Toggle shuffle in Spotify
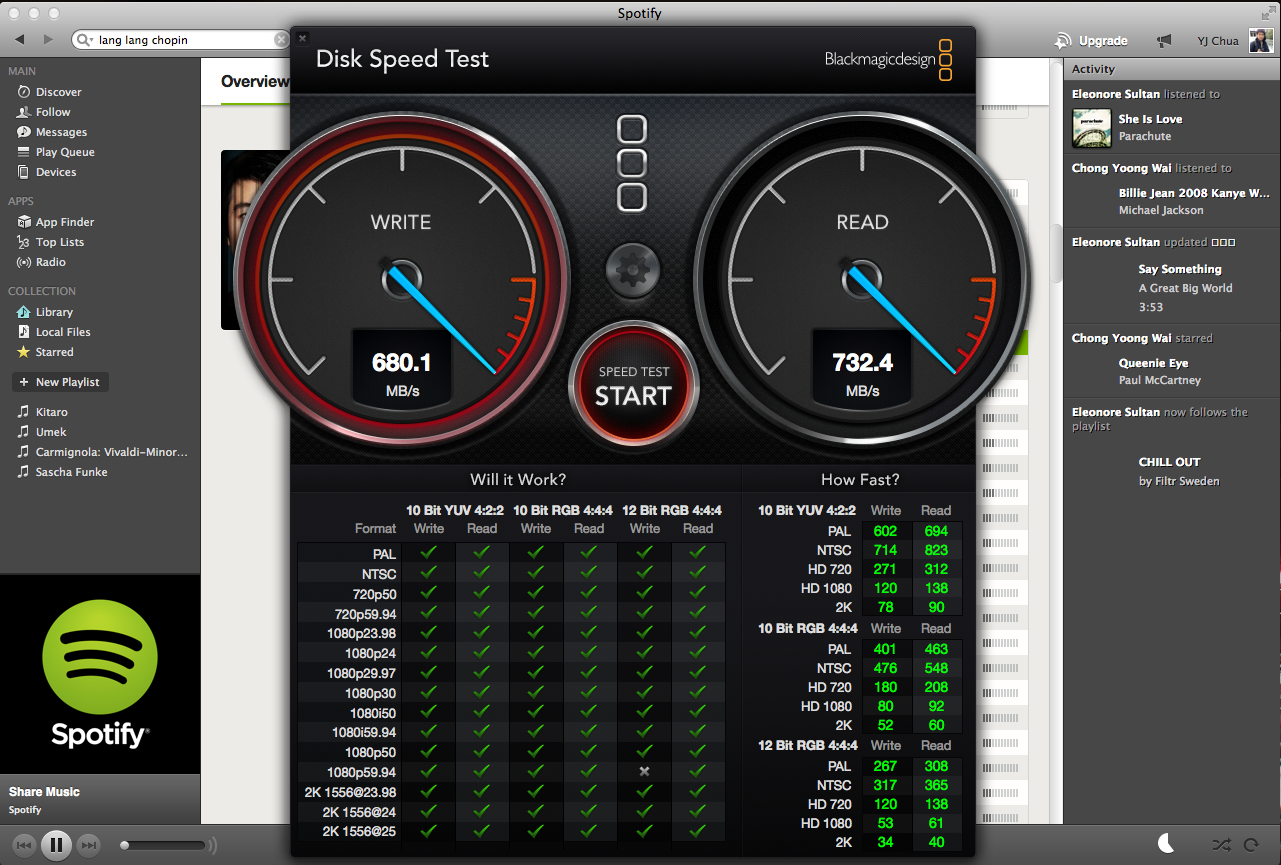Image resolution: width=1281 pixels, height=865 pixels. click(x=1221, y=845)
